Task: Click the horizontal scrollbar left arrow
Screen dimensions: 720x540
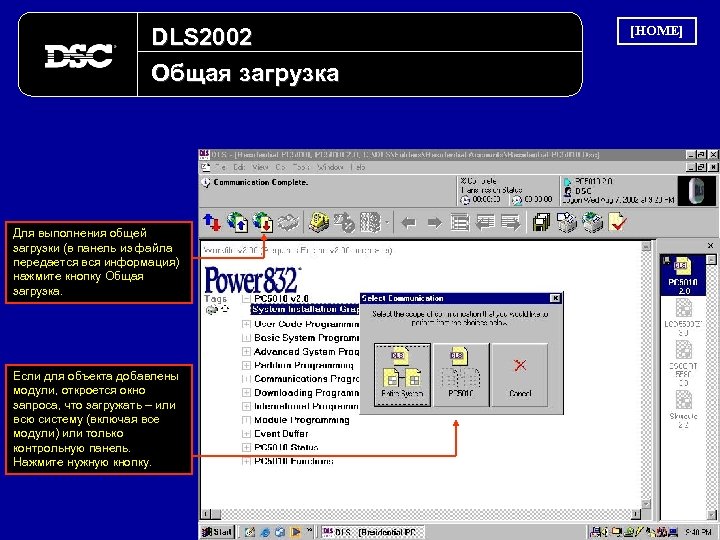Action: 206,514
